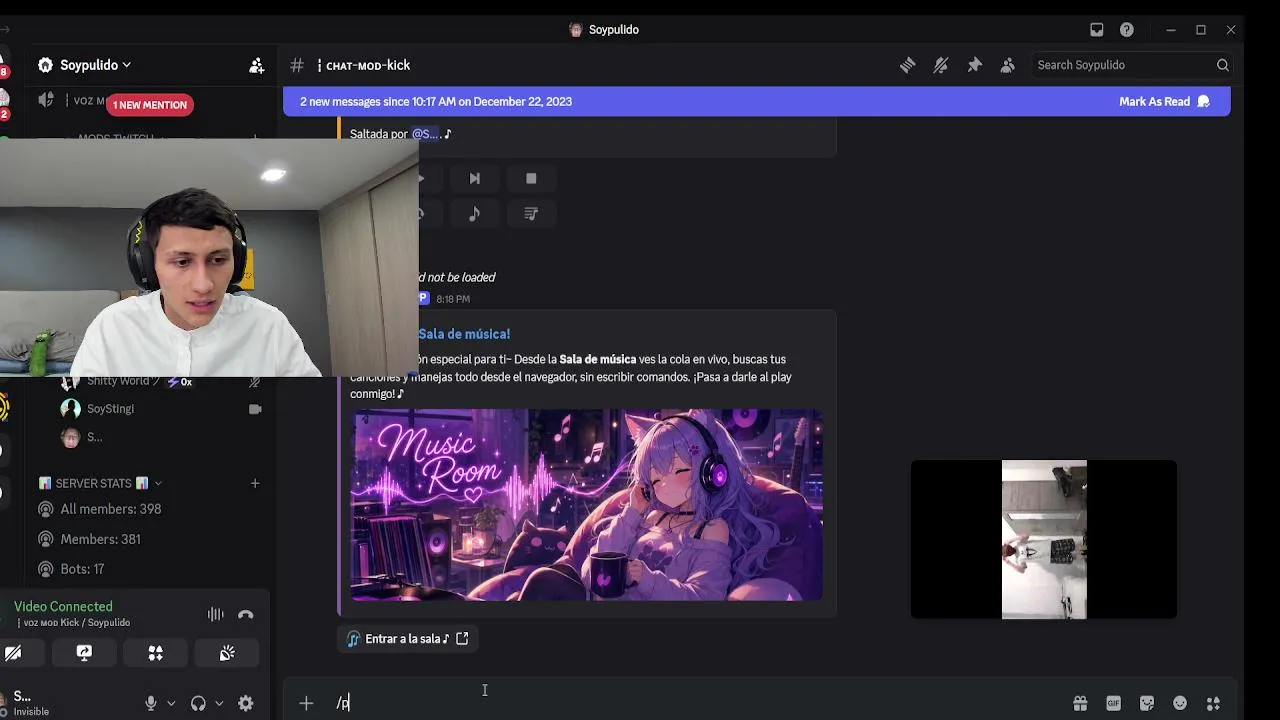Screen dimensions: 1280x720
Task: Open audio output options dropdown
Action: point(219,703)
